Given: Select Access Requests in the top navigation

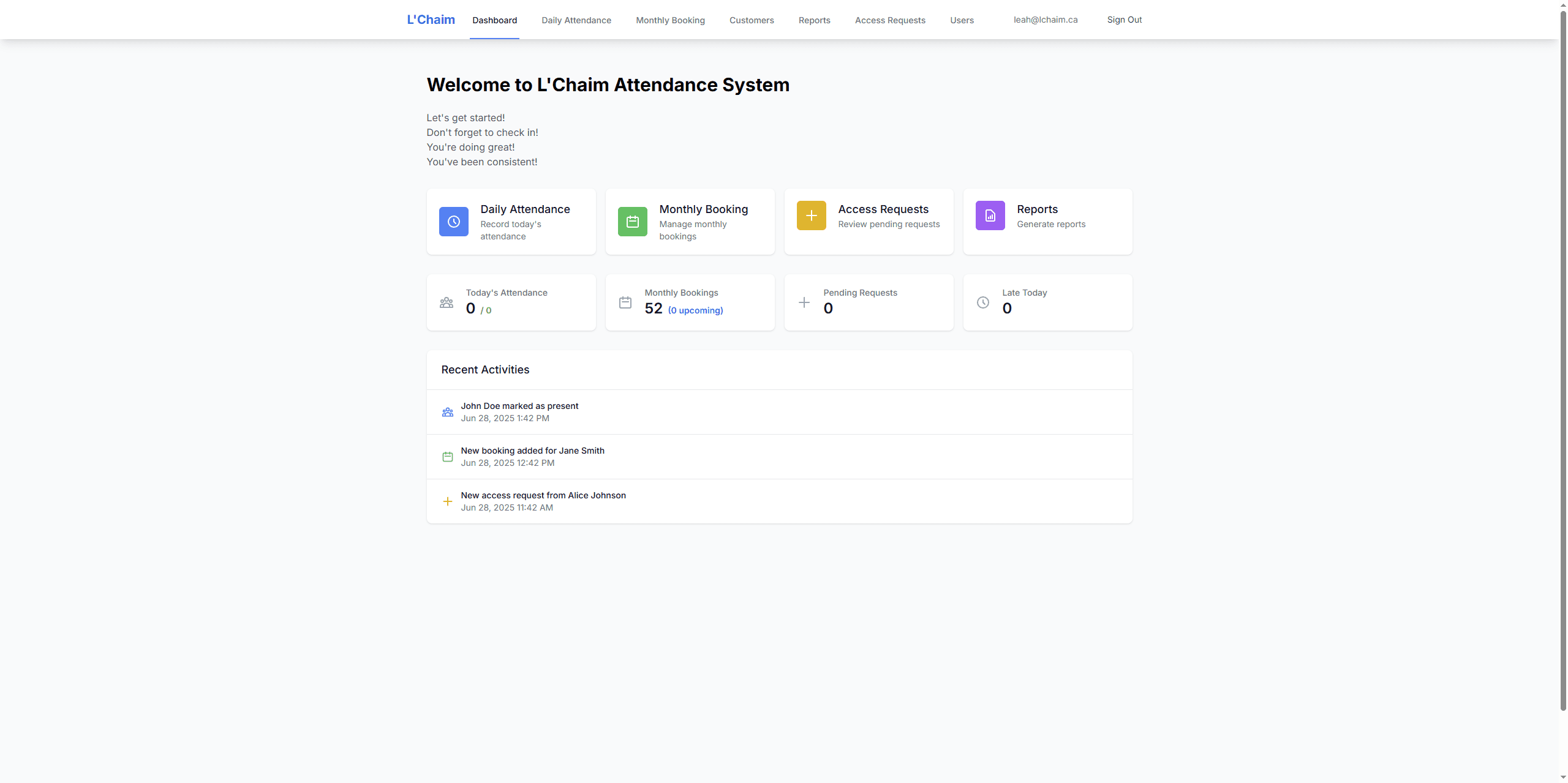Looking at the screenshot, I should pyautogui.click(x=890, y=20).
